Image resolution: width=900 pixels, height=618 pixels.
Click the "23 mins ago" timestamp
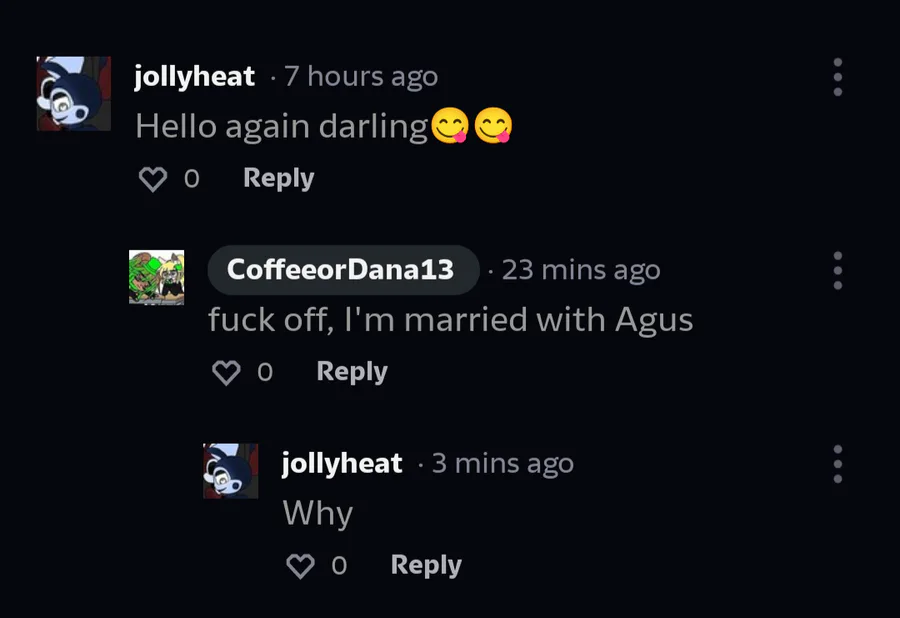click(580, 270)
